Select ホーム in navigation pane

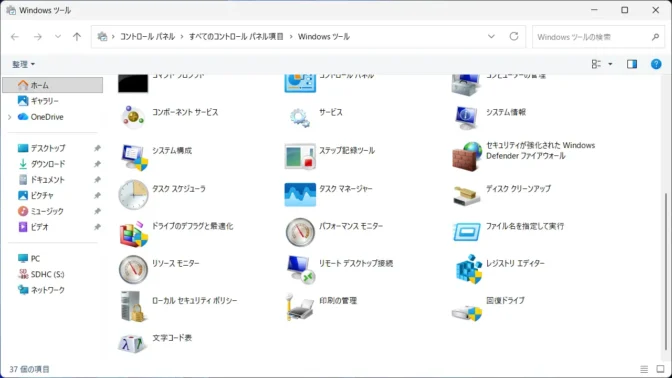[53, 85]
